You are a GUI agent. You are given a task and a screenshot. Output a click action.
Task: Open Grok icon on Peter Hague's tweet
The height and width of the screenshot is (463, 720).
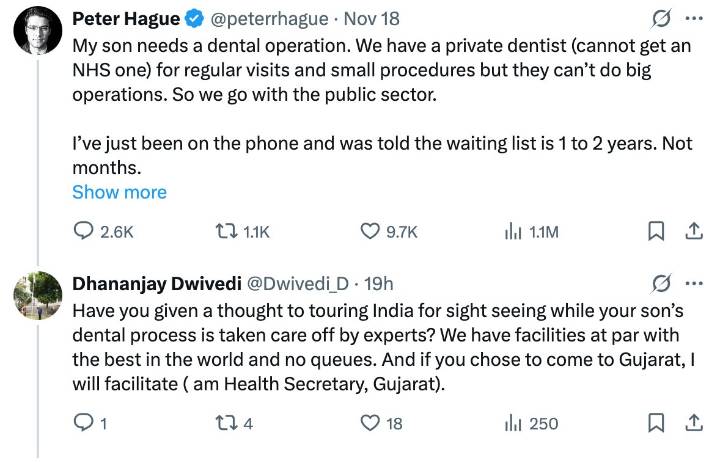tap(660, 19)
